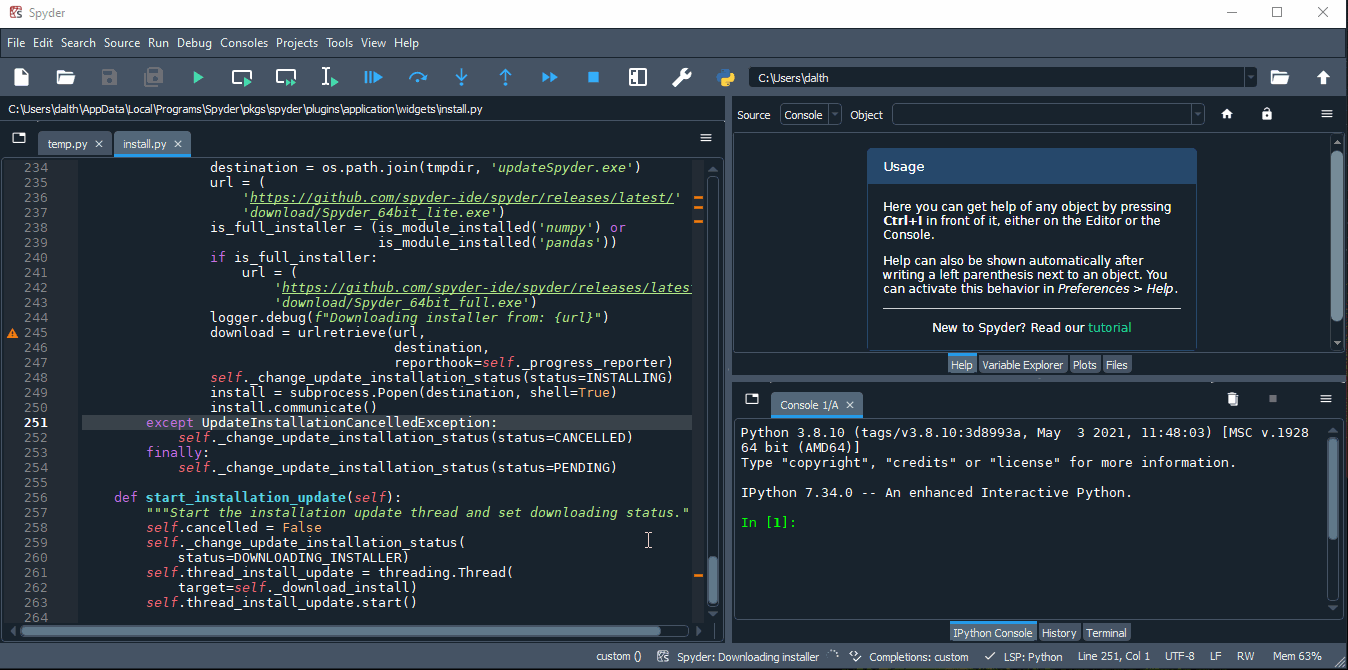Click the Stop debugging square icon
This screenshot has height=670, width=1348.
[x=593, y=77]
